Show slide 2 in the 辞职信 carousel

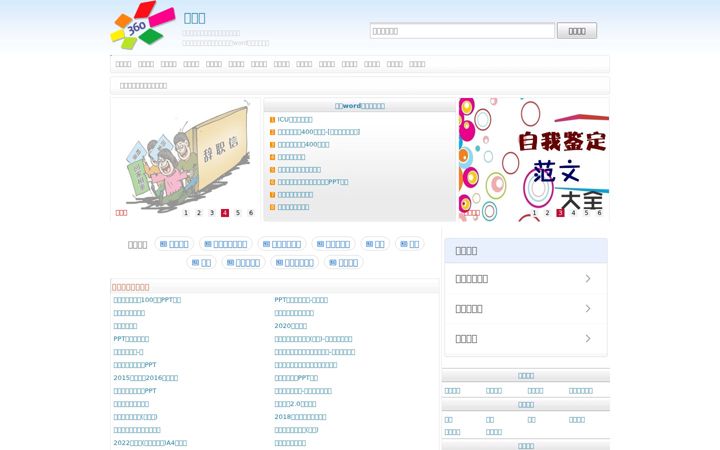pos(199,213)
